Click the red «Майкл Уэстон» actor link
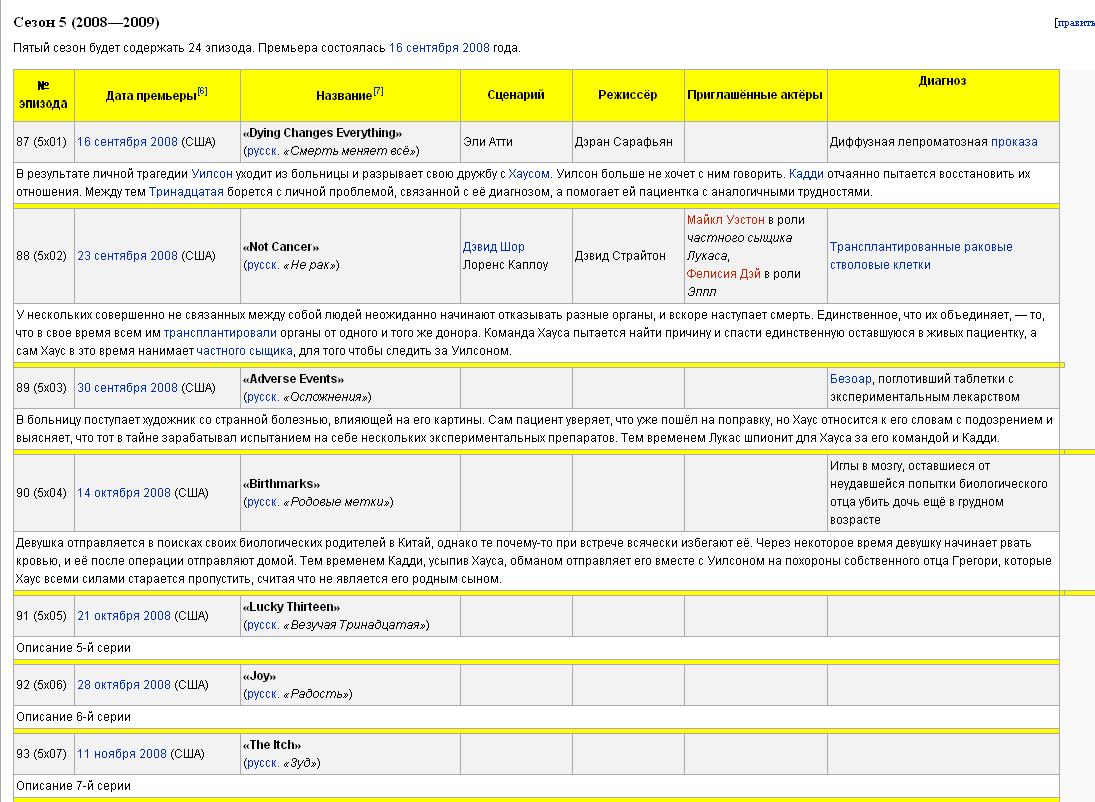This screenshot has height=802, width=1095. (x=725, y=219)
